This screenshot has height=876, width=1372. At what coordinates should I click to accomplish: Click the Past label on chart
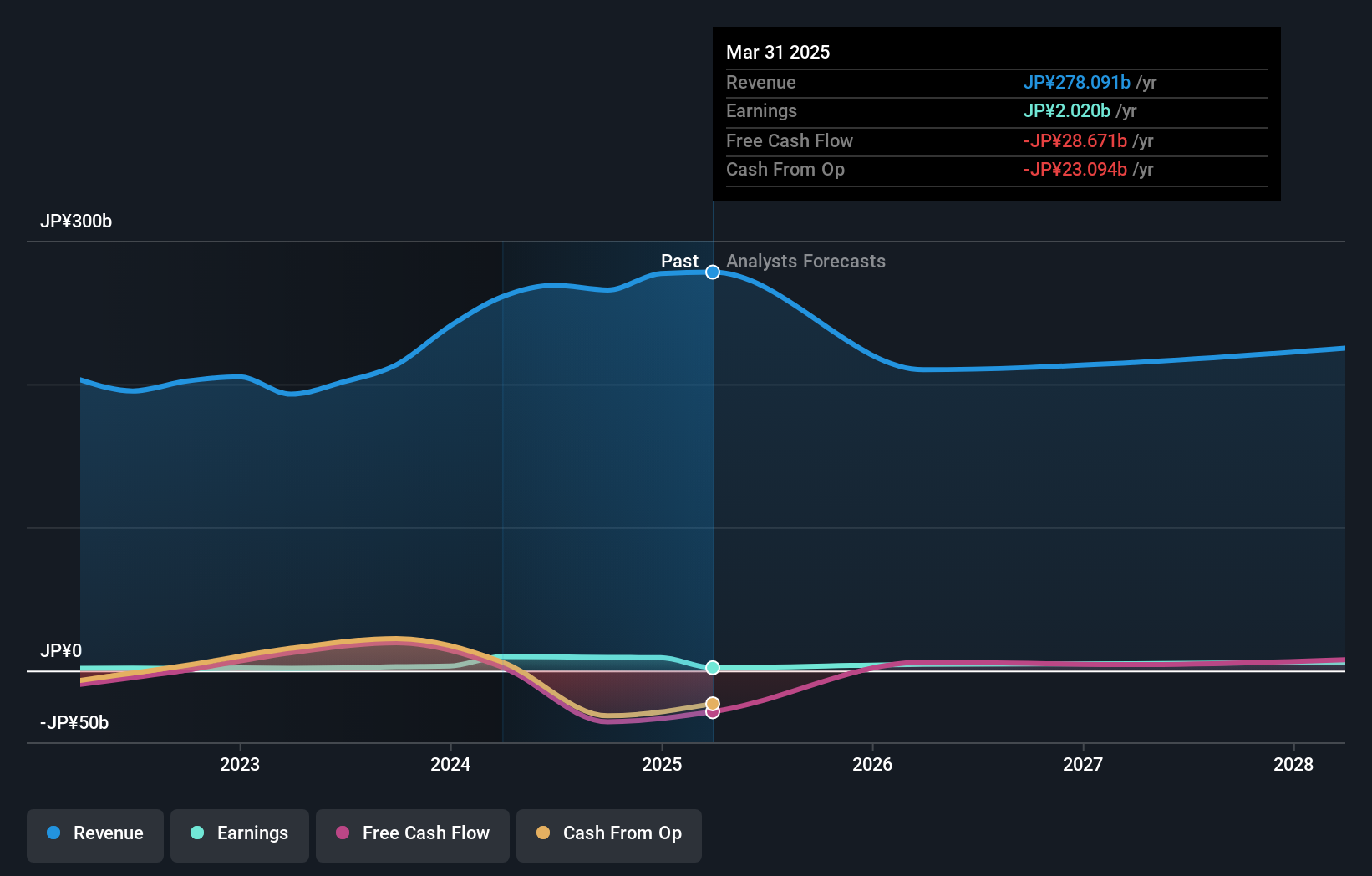(679, 262)
